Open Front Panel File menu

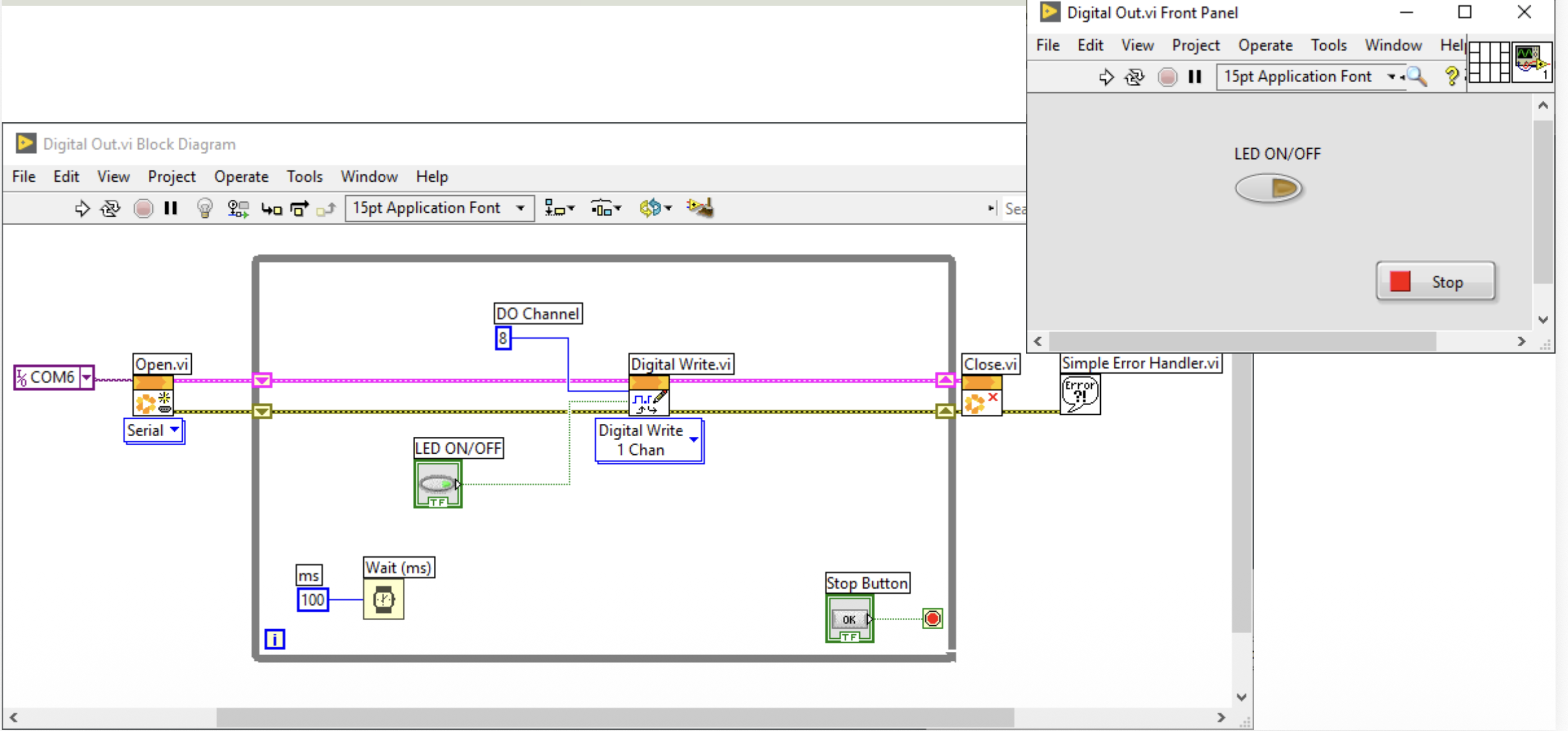coord(1048,45)
